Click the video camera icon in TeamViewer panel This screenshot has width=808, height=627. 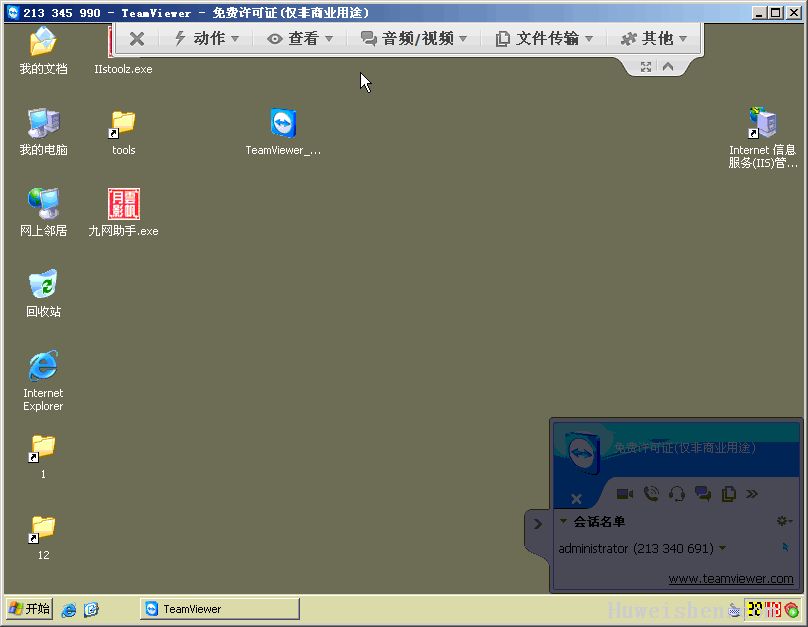point(625,494)
